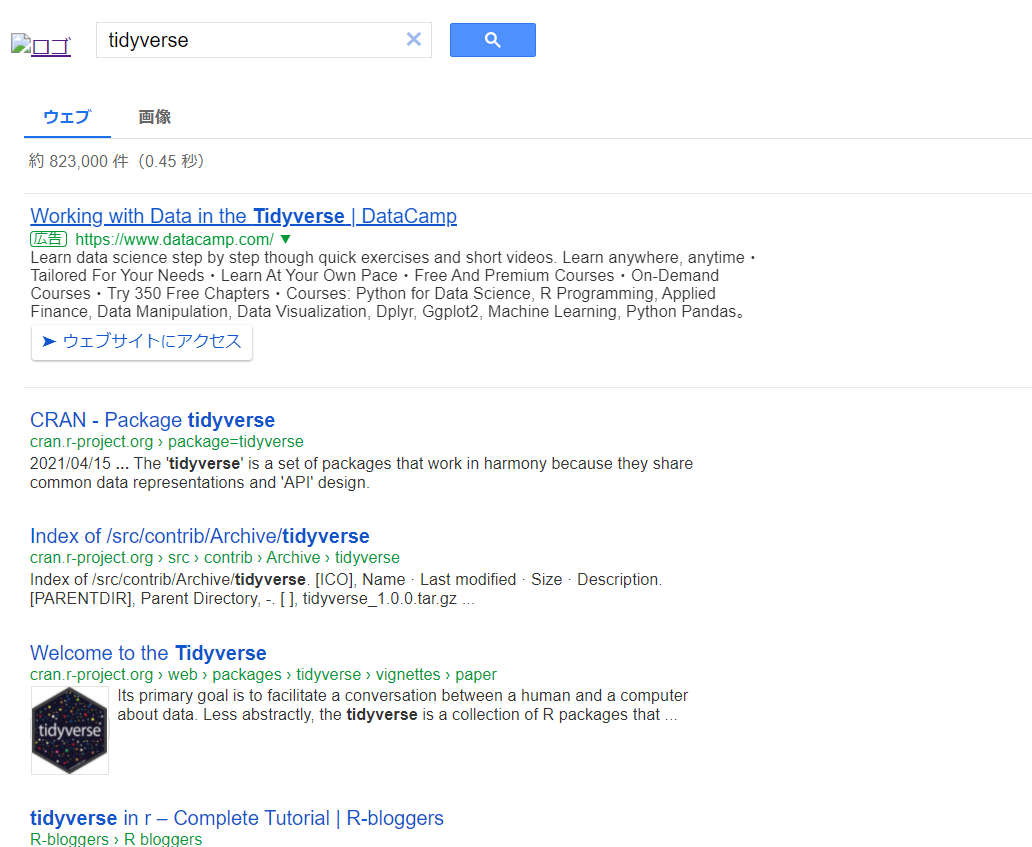The height and width of the screenshot is (847, 1032).
Task: Click the tidyverse hexagon logo thumbnail
Action: [70, 731]
